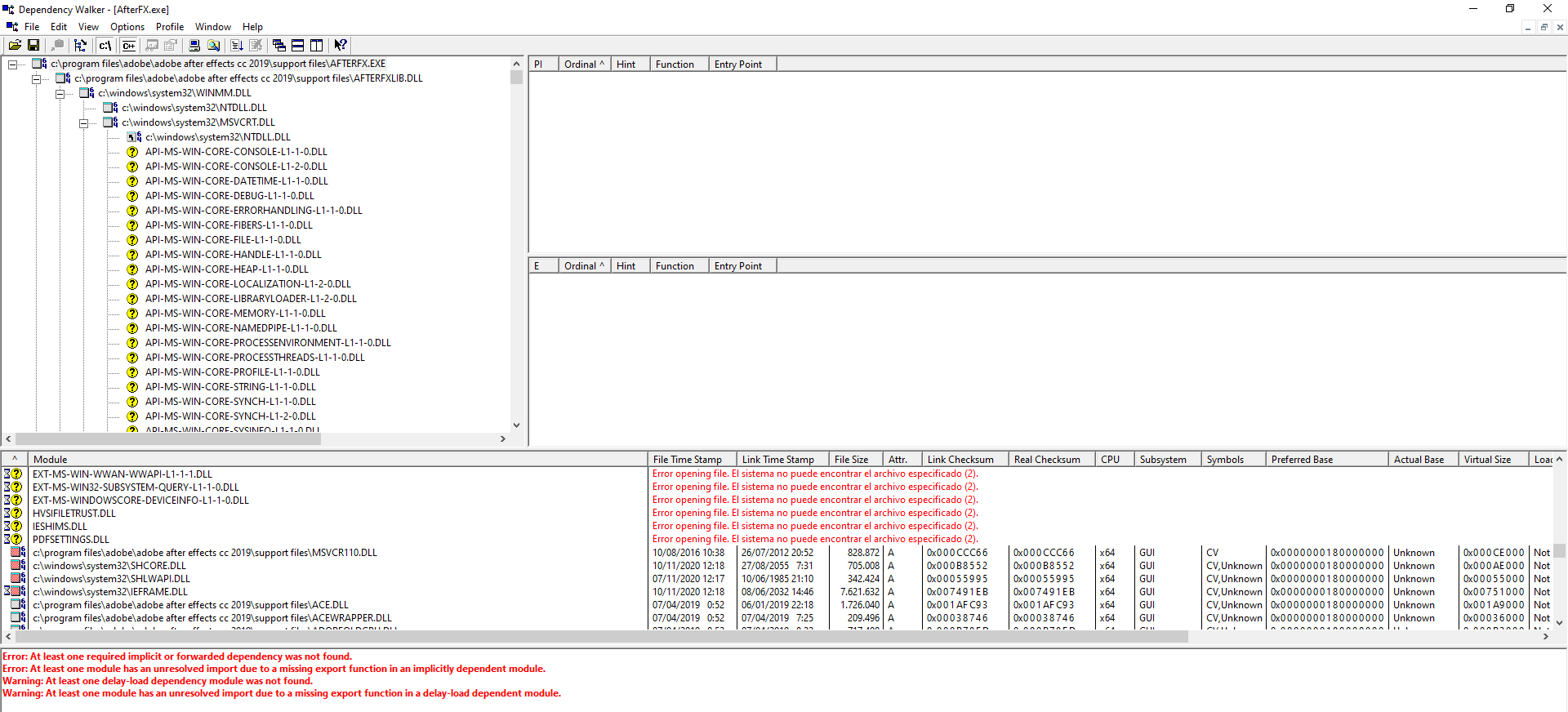Open the Edit menu
1568x712 pixels.
59,27
